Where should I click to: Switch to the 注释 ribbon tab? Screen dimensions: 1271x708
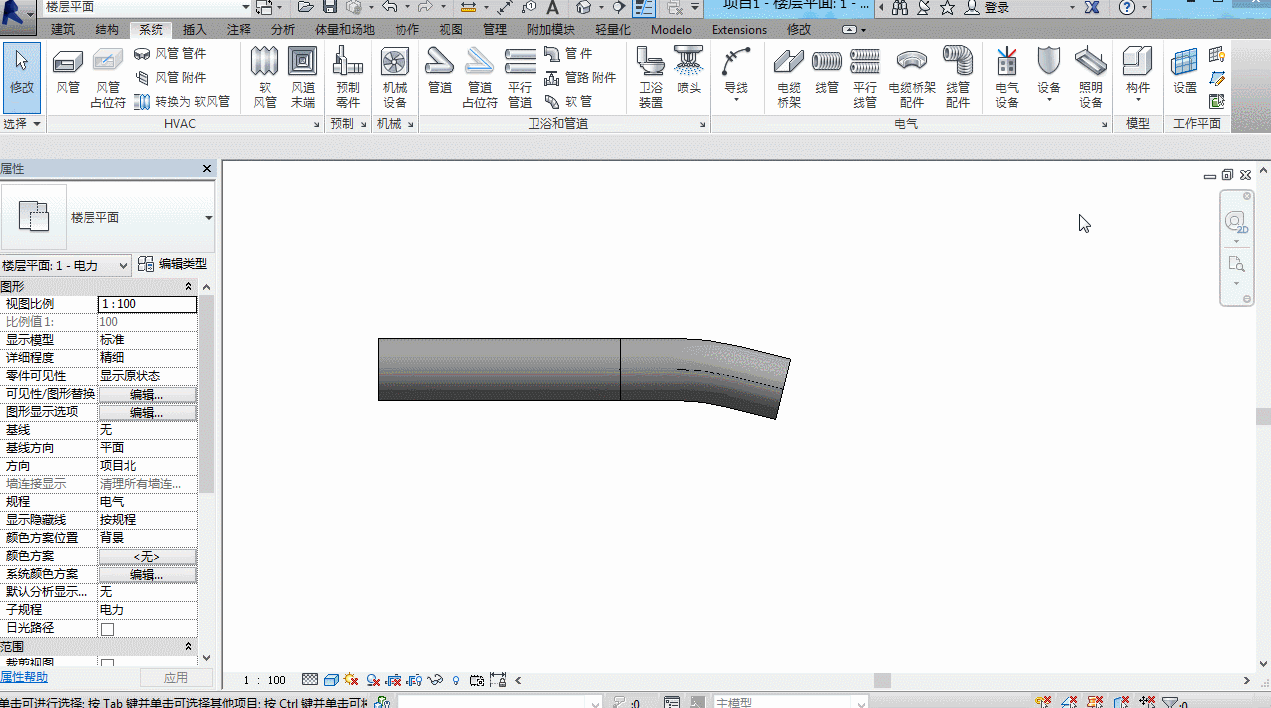coord(239,30)
